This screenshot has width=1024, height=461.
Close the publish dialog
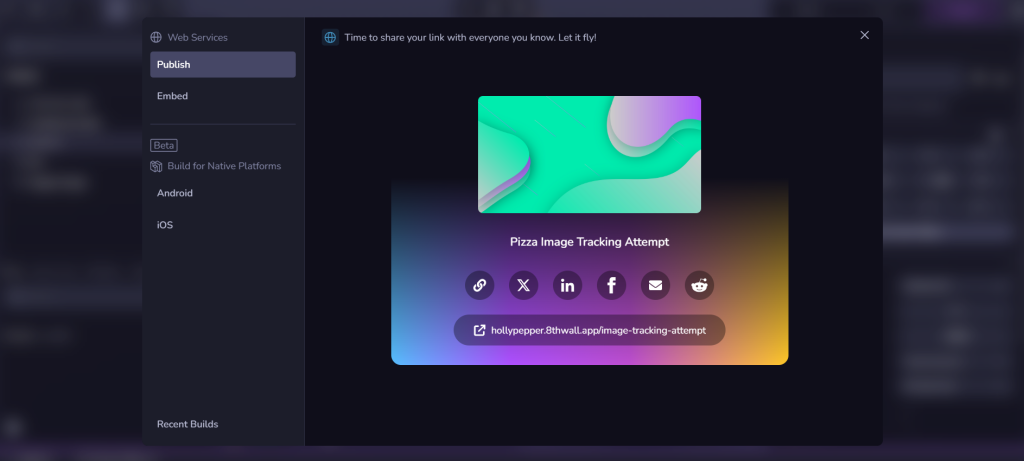864,35
